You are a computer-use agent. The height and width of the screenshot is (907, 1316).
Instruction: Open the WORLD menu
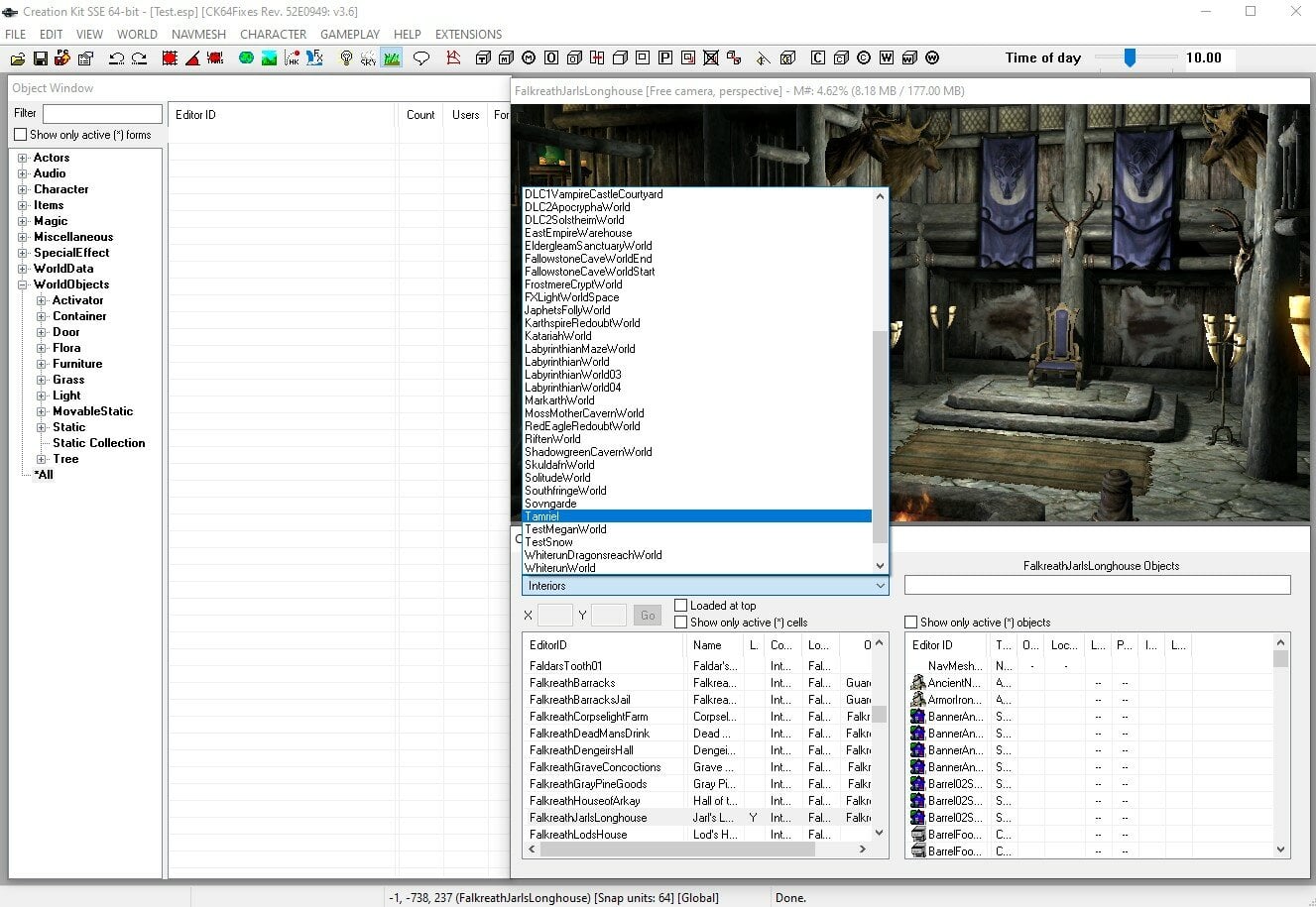click(137, 34)
